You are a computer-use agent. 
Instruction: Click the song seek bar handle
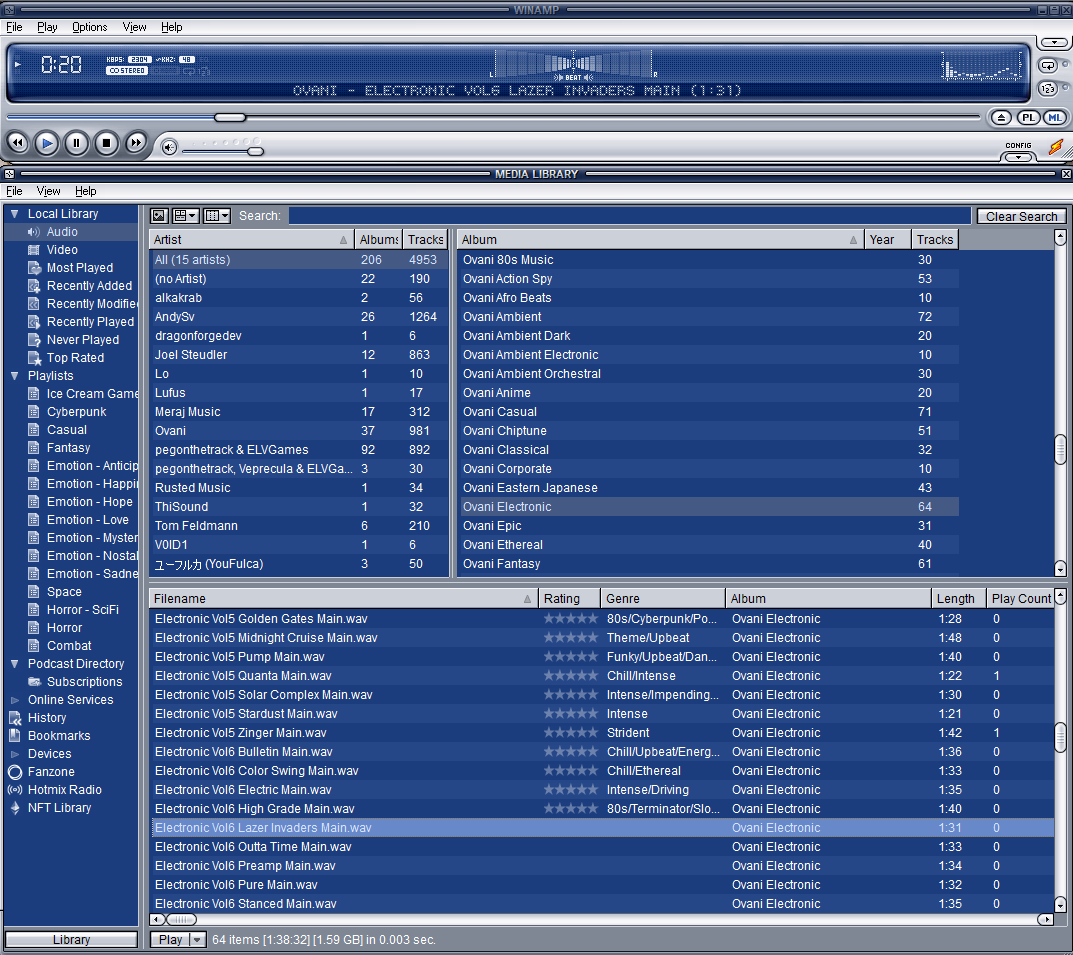[x=230, y=118]
